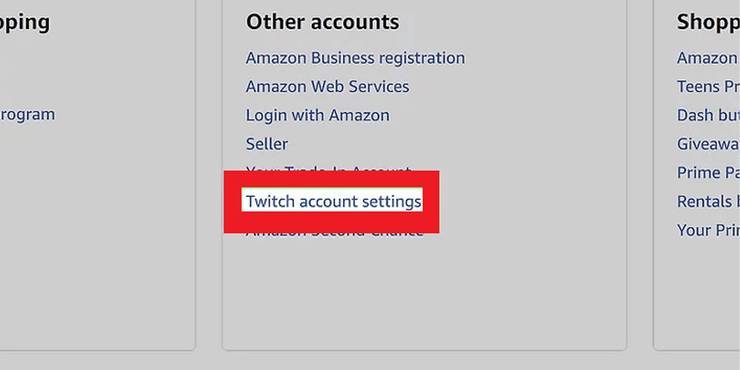Open the Twitch account settings link
Screen dimensions: 740x370
tap(333, 202)
